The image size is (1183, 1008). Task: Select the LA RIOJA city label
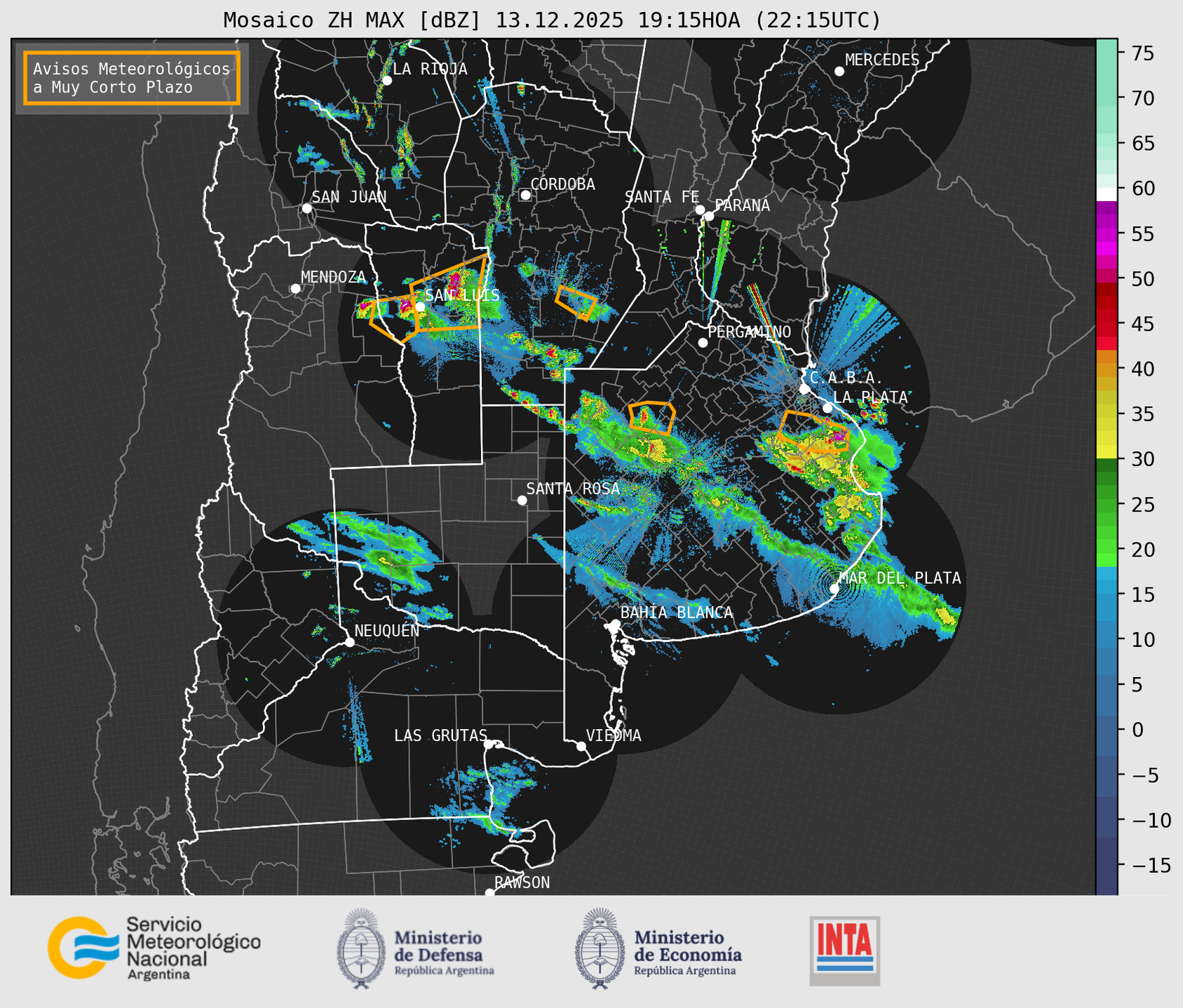pyautogui.click(x=430, y=69)
